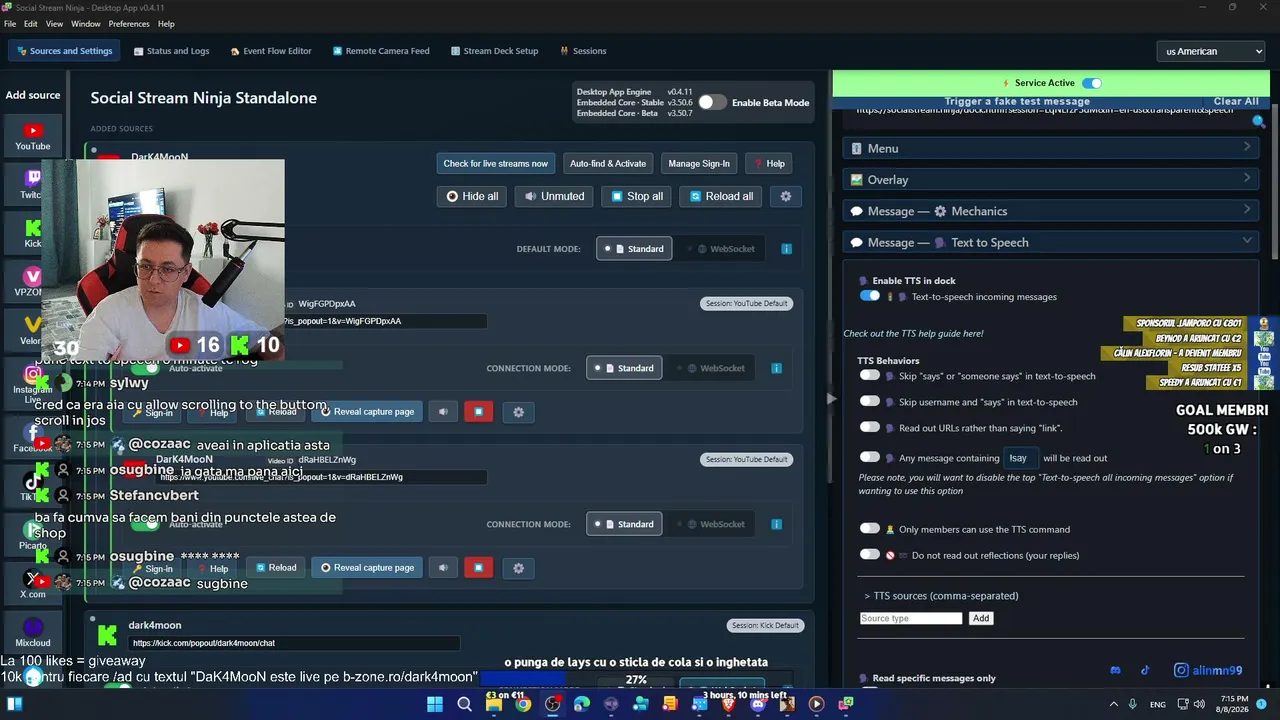Click the TTS Source type input field
This screenshot has width=1280, height=720.
click(x=911, y=618)
